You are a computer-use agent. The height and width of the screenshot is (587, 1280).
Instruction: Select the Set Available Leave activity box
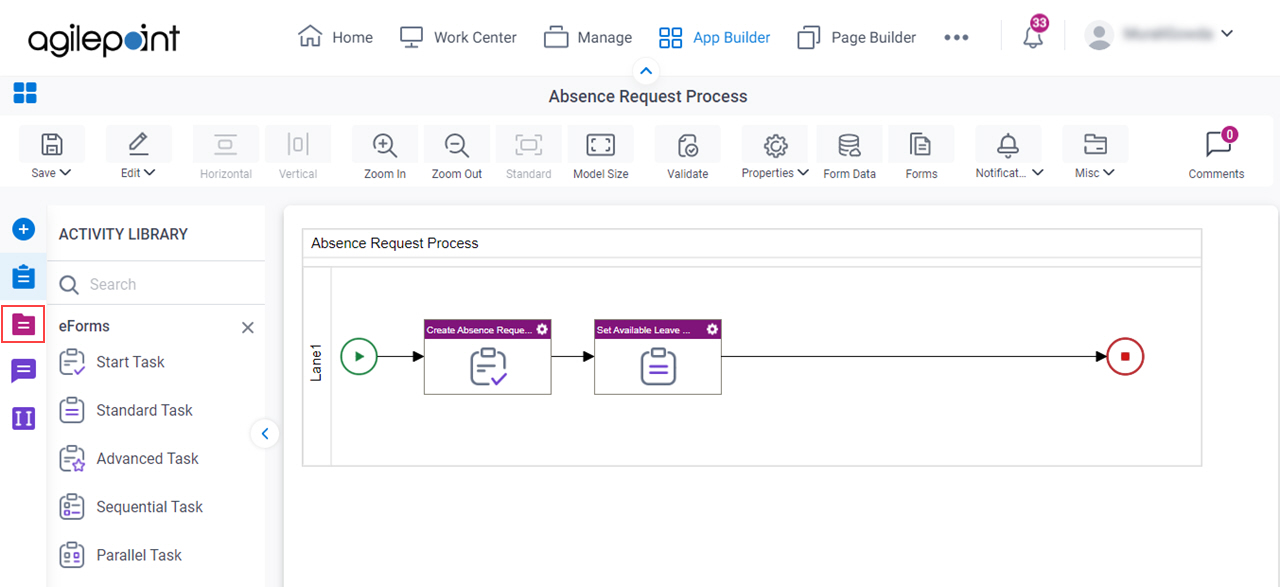point(657,357)
